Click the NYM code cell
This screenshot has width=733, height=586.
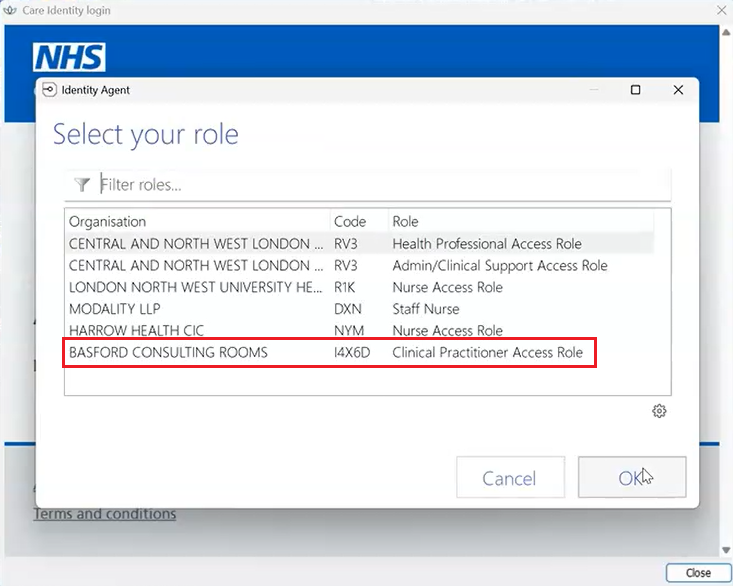pyautogui.click(x=349, y=330)
